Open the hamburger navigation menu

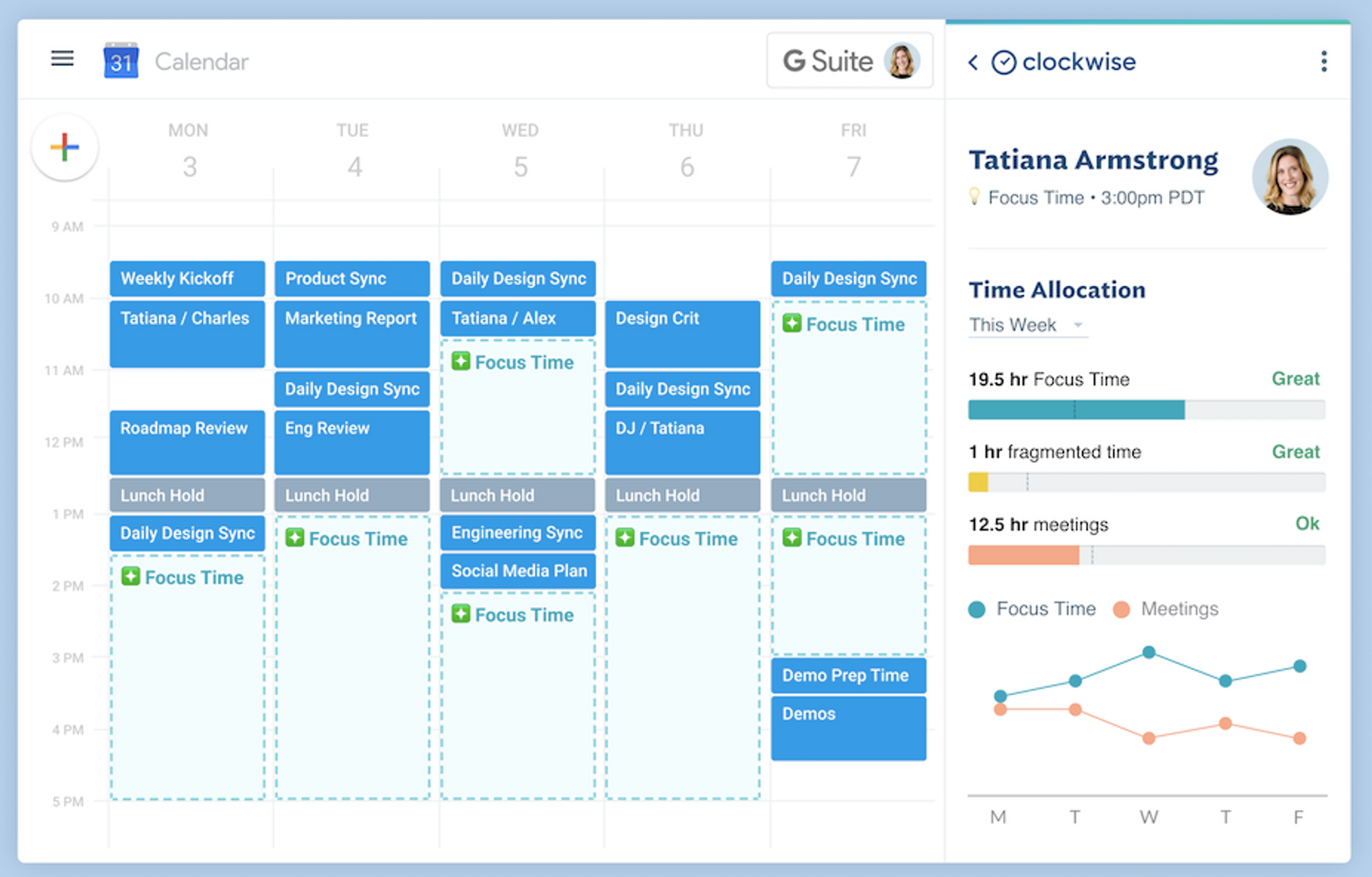[x=62, y=60]
